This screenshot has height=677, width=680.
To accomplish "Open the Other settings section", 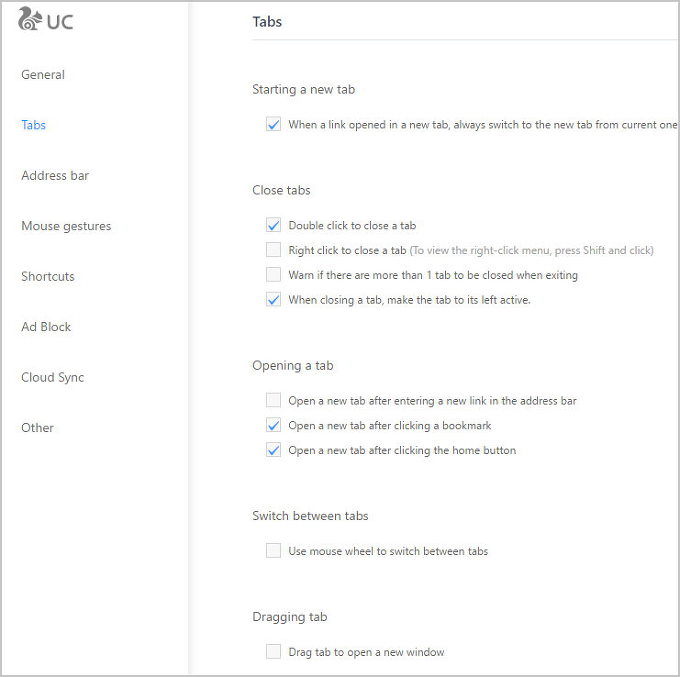I will coord(37,428).
